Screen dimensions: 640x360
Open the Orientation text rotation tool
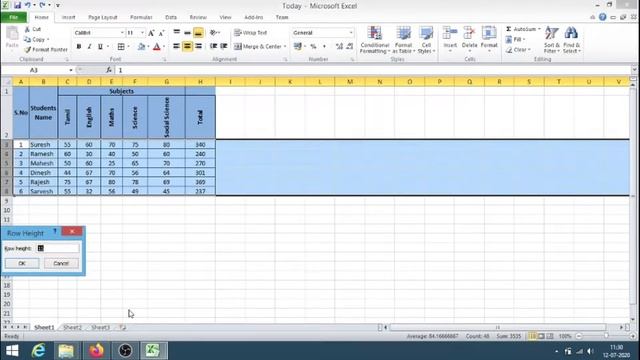[x=215, y=33]
